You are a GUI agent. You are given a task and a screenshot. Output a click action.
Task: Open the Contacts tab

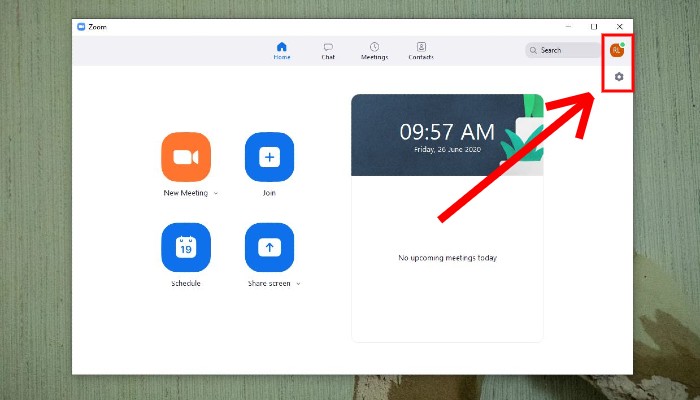click(421, 51)
